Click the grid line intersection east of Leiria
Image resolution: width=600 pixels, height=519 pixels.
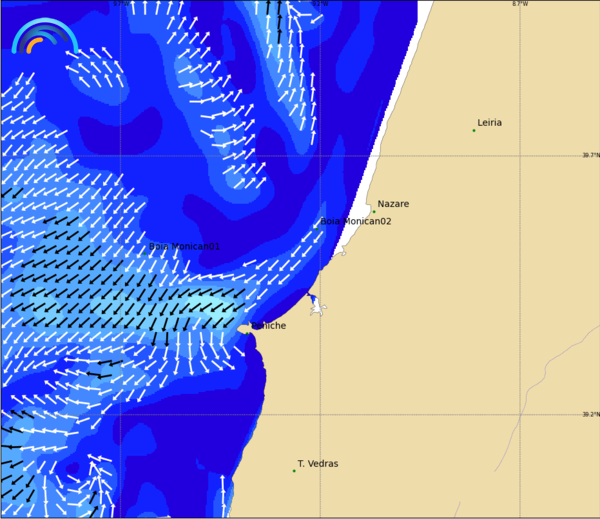point(519,155)
